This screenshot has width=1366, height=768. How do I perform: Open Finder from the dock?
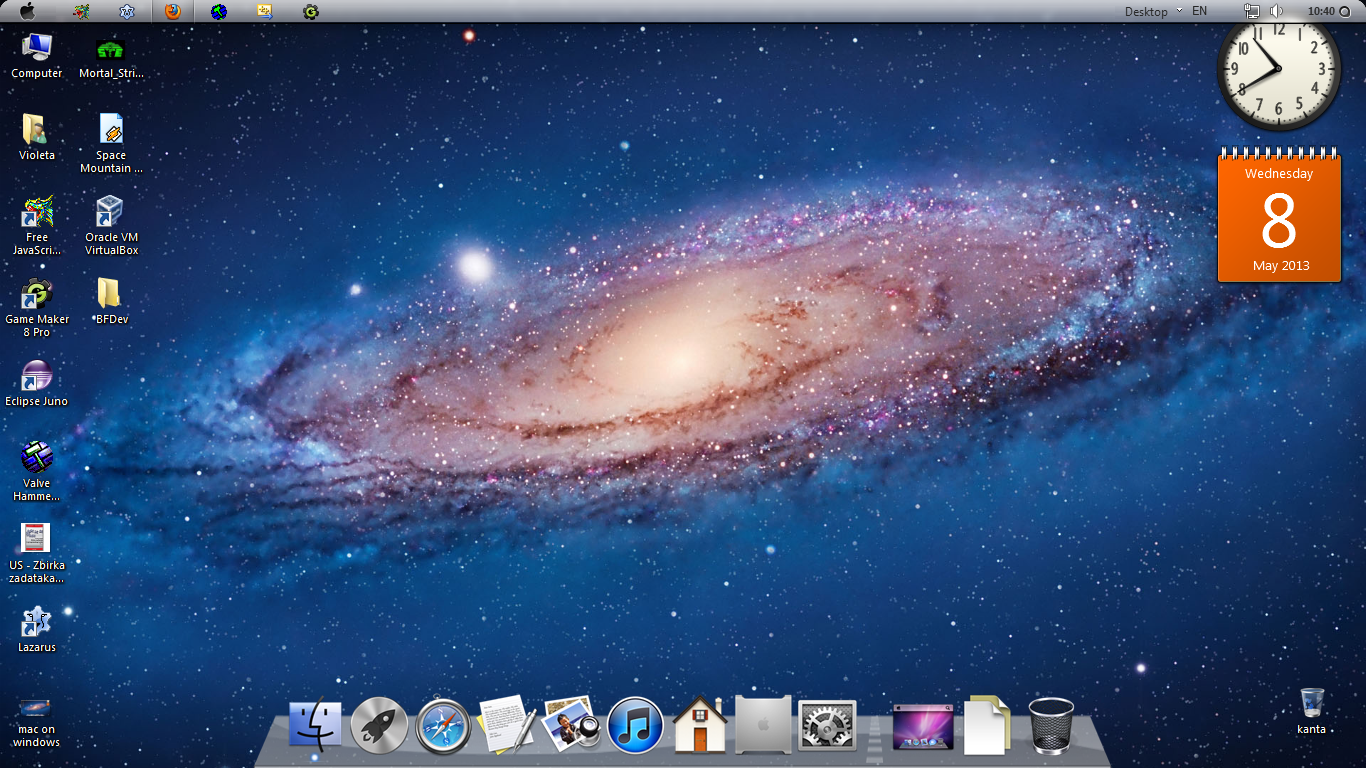point(315,725)
